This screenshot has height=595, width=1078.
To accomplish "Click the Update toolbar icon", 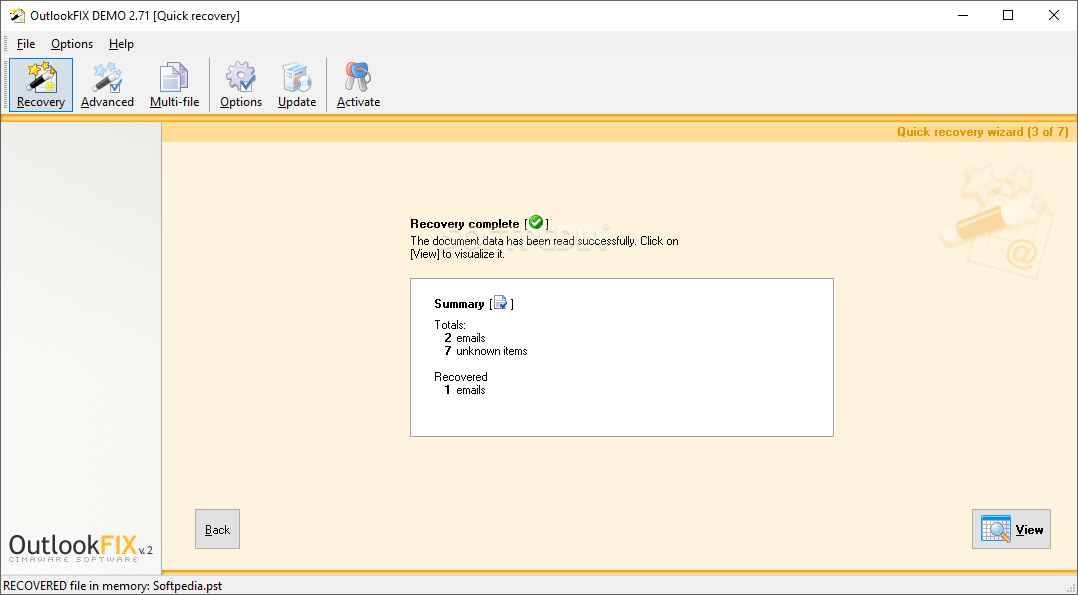I will click(297, 85).
